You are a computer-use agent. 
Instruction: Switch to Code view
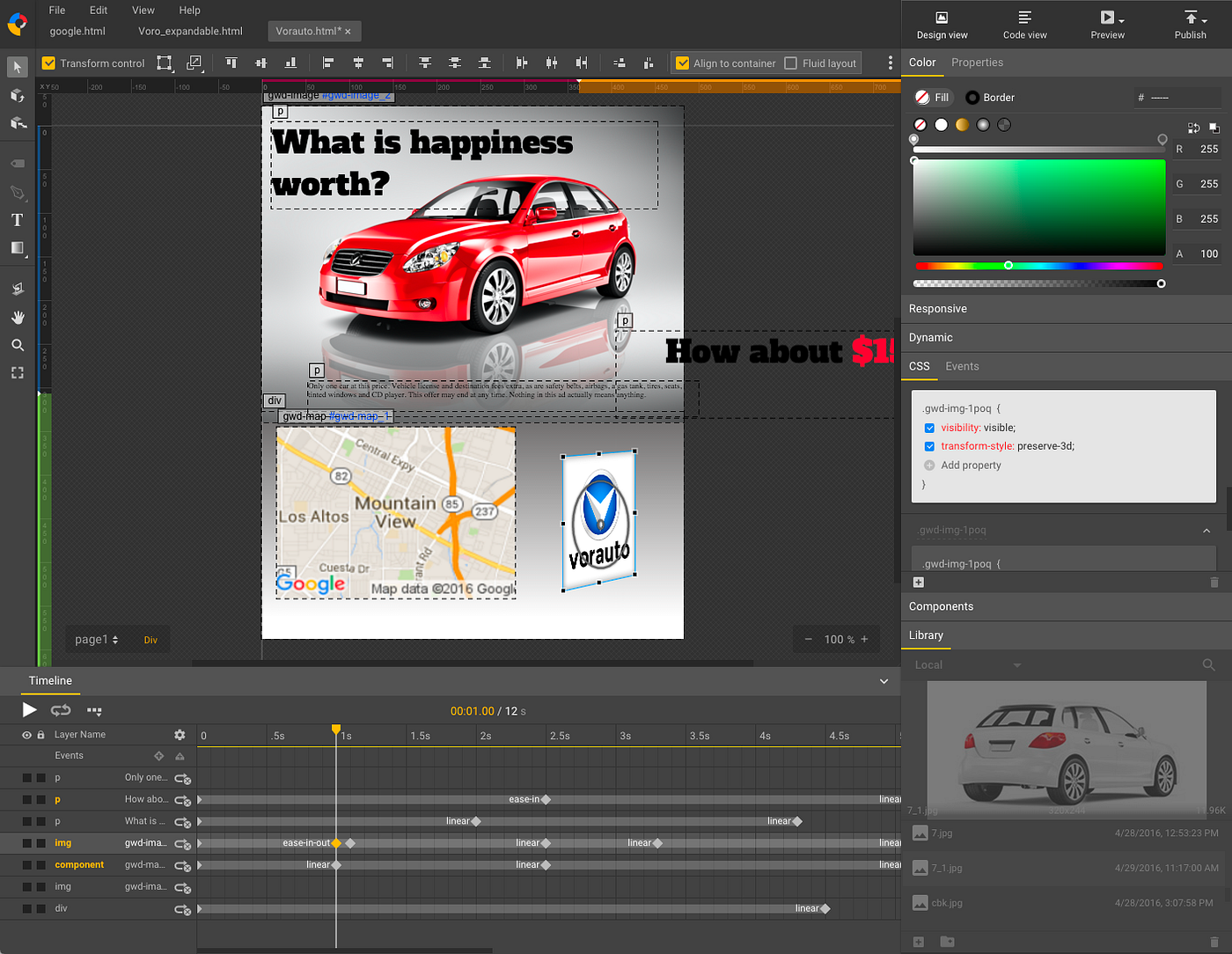[x=1024, y=25]
